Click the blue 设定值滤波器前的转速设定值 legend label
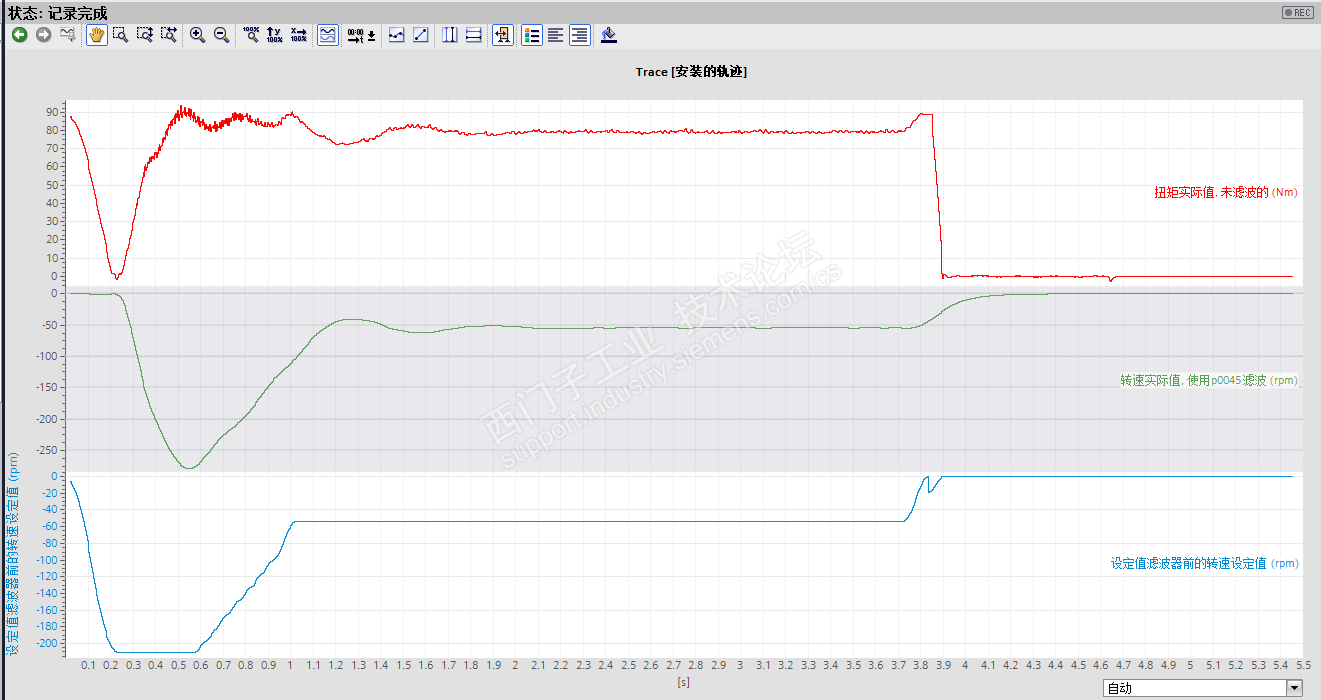Image resolution: width=1321 pixels, height=700 pixels. (x=1205, y=563)
